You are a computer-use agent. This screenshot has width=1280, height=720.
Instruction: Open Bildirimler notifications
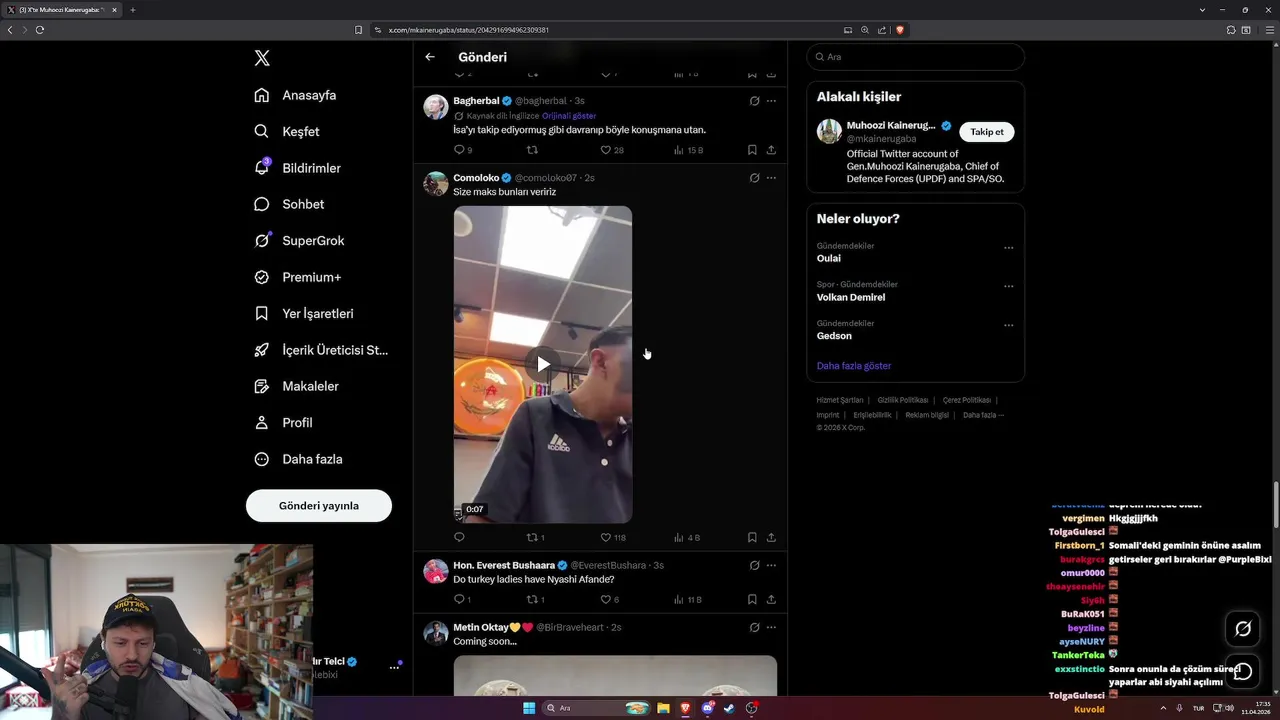[x=297, y=168]
